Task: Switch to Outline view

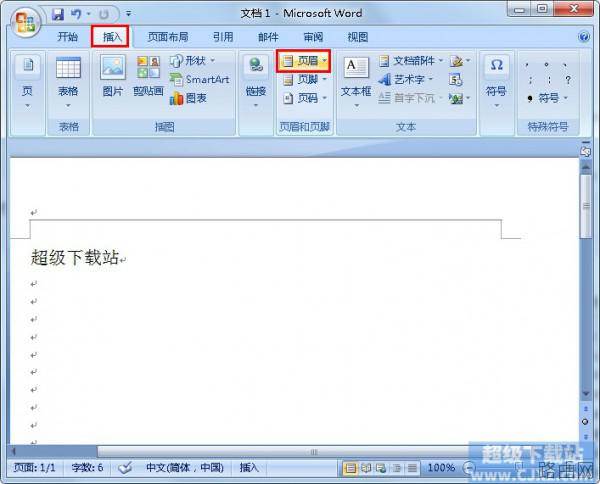Action: [396, 468]
